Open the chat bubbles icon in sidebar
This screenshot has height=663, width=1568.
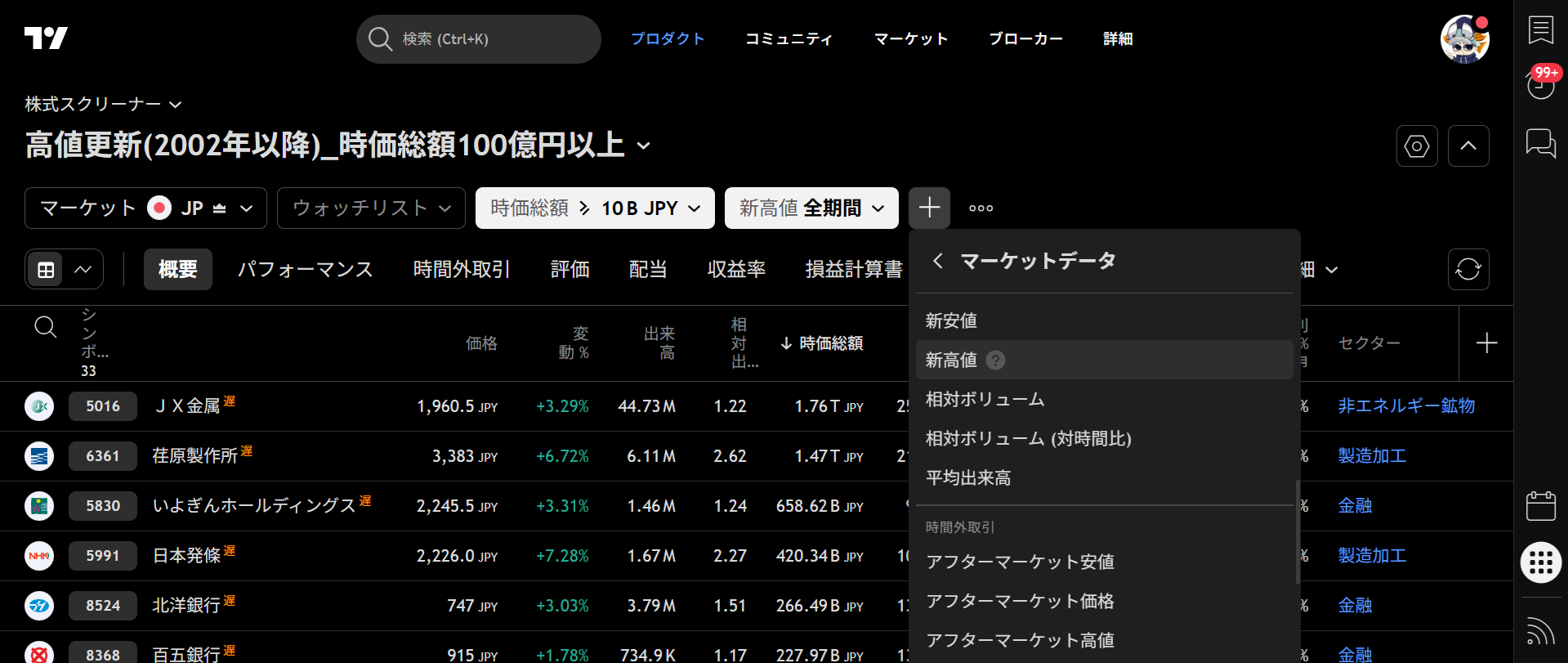tap(1540, 144)
